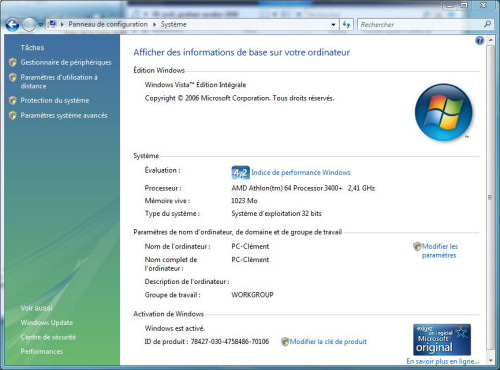The image size is (500, 370).
Task: Click the greyed forward navigation button
Action: [x=29, y=25]
